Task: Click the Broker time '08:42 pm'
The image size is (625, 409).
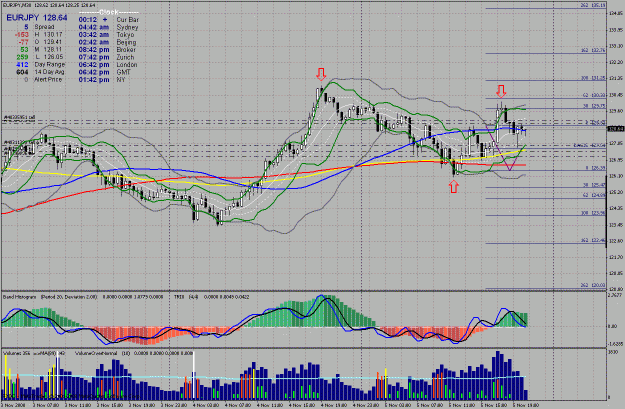Action: click(94, 49)
